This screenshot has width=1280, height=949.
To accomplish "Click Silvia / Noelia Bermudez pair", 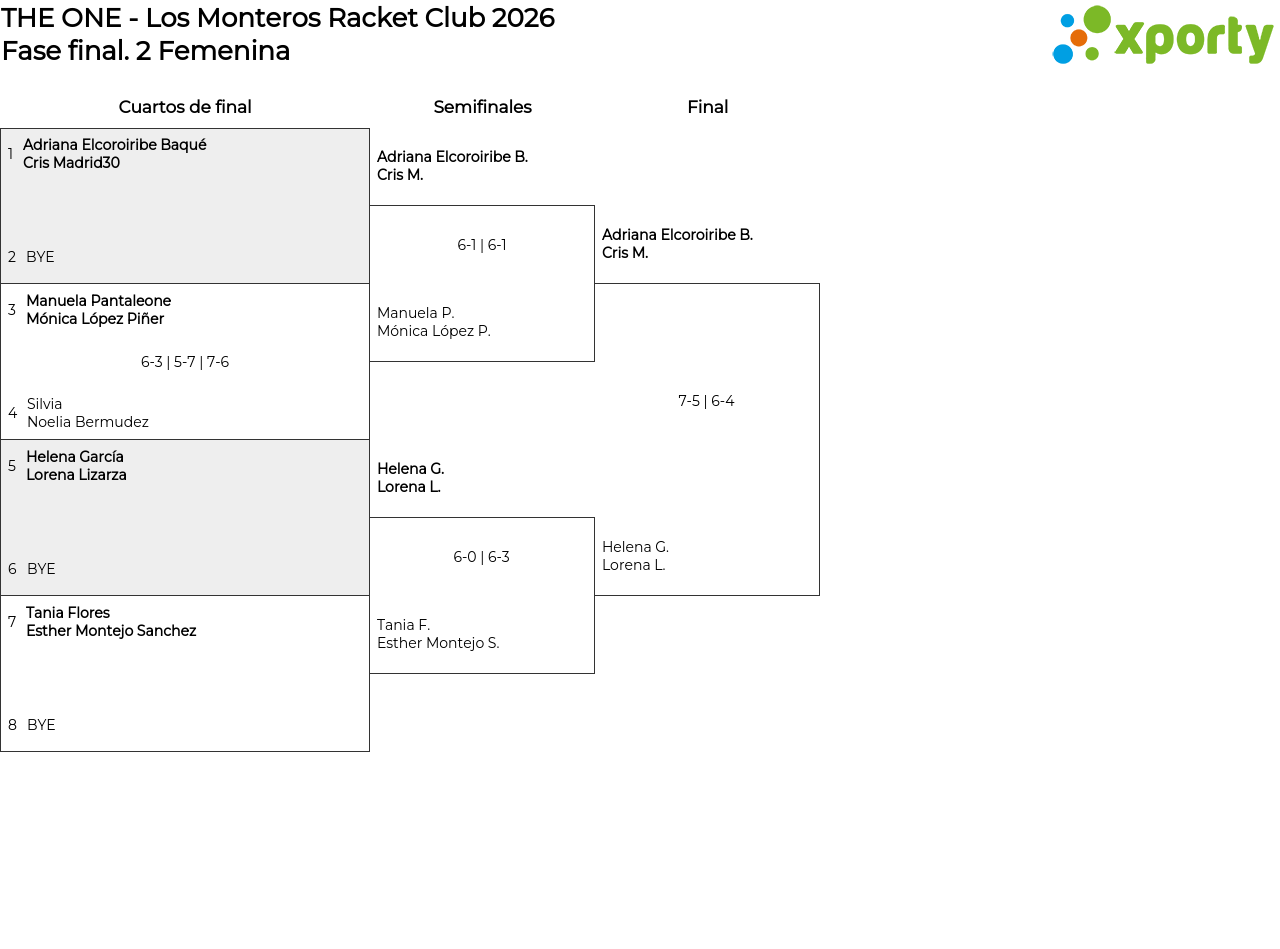I will (88, 413).
